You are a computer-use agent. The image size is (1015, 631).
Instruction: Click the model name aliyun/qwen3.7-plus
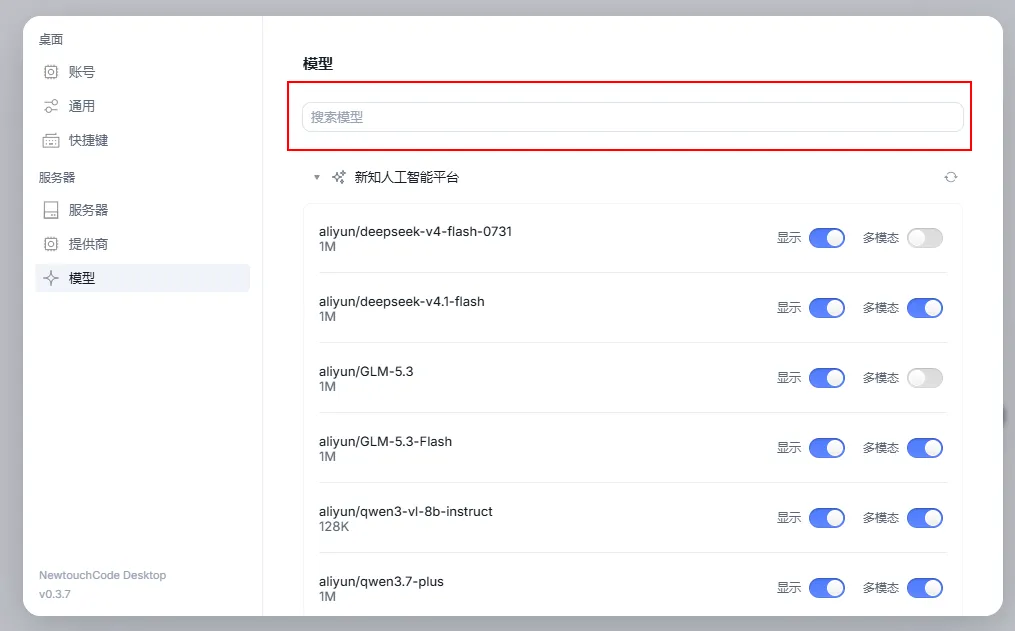(381, 581)
